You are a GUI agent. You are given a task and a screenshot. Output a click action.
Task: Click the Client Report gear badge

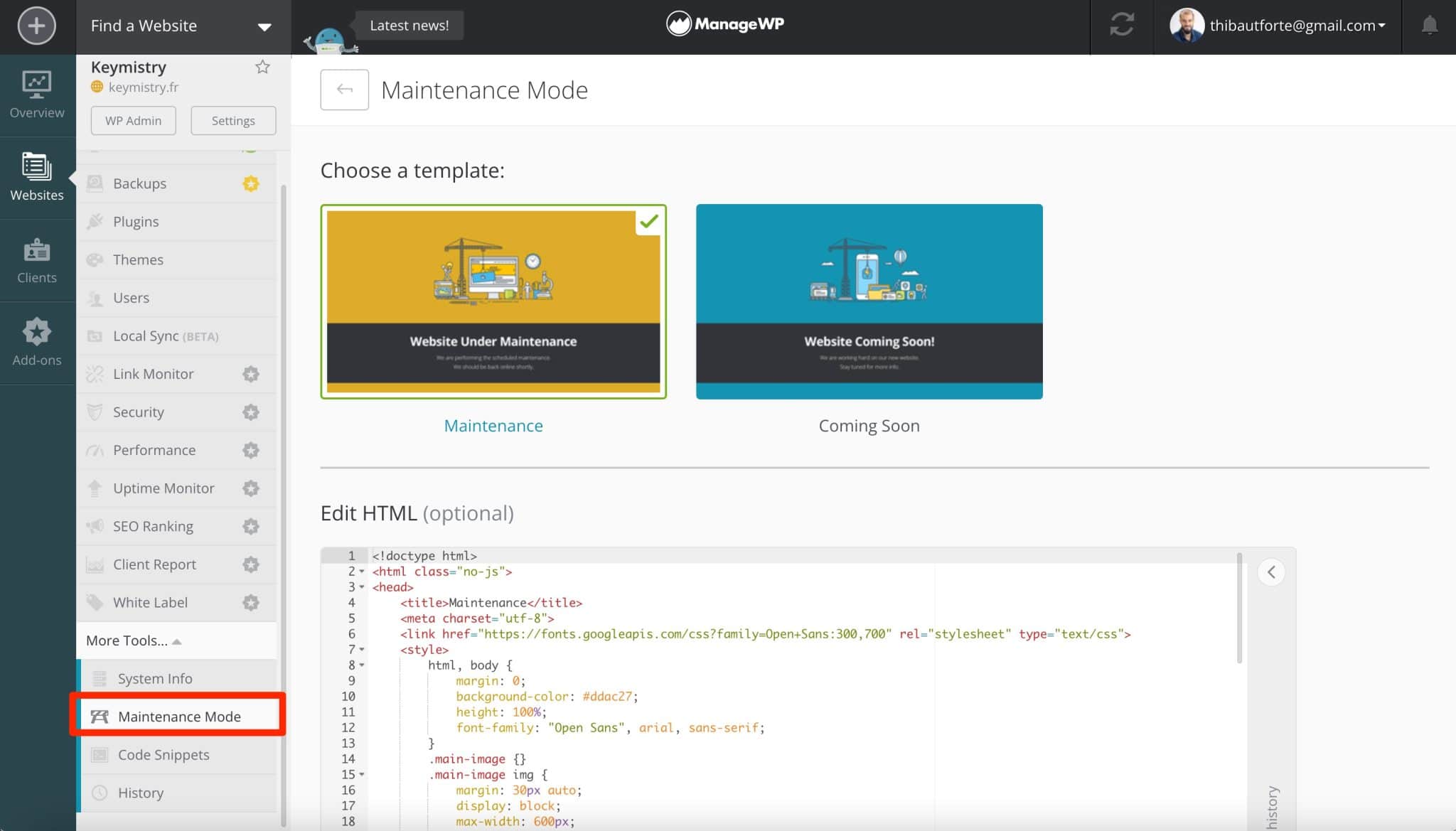[251, 564]
